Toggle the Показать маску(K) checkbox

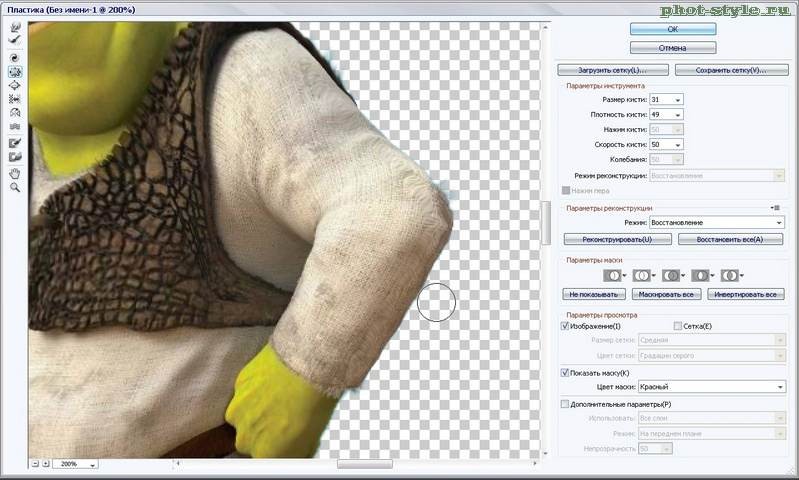[565, 372]
